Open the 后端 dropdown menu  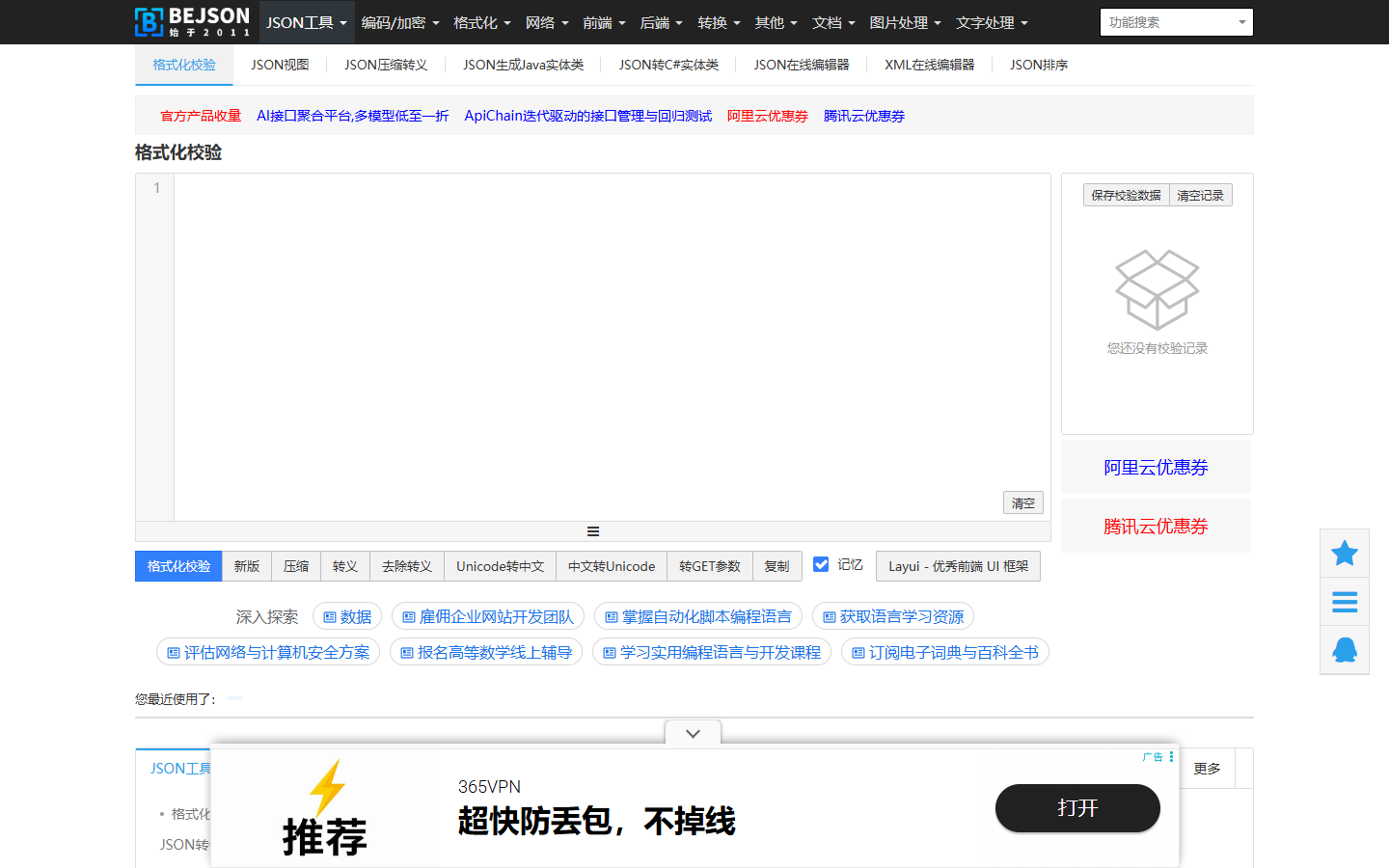(x=662, y=22)
